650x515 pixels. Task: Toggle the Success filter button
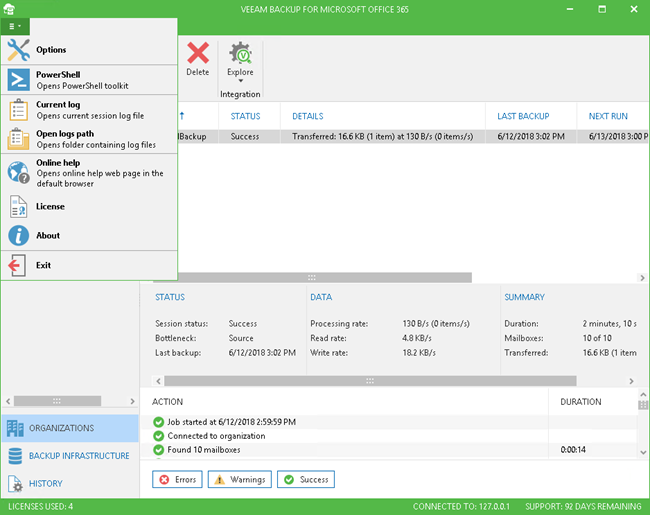pos(306,479)
